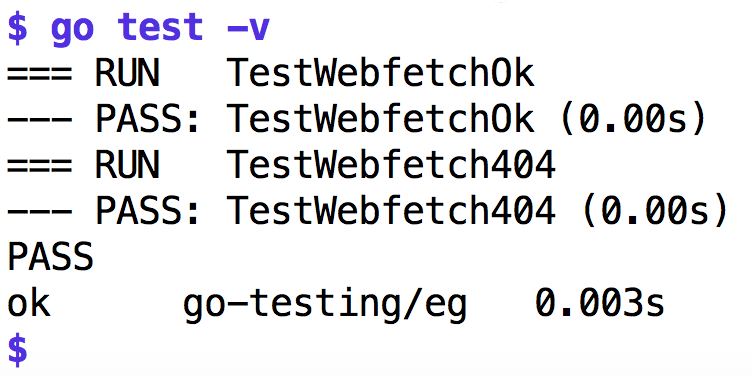Image resolution: width=752 pixels, height=376 pixels.
Task: Click the '--- PASS:' label for TestWebfetch404
Action: 103,211
